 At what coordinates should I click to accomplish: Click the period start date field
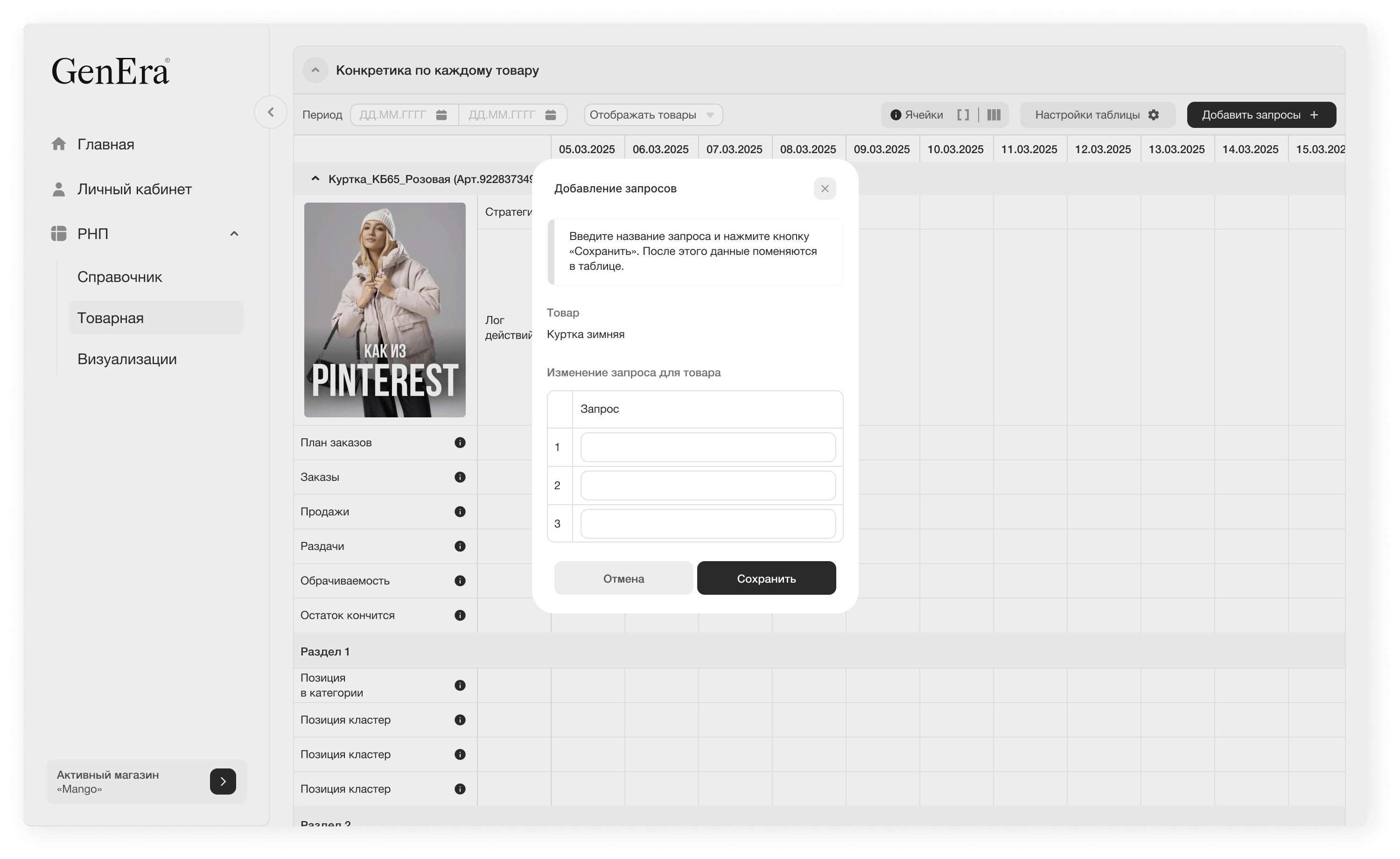point(404,115)
